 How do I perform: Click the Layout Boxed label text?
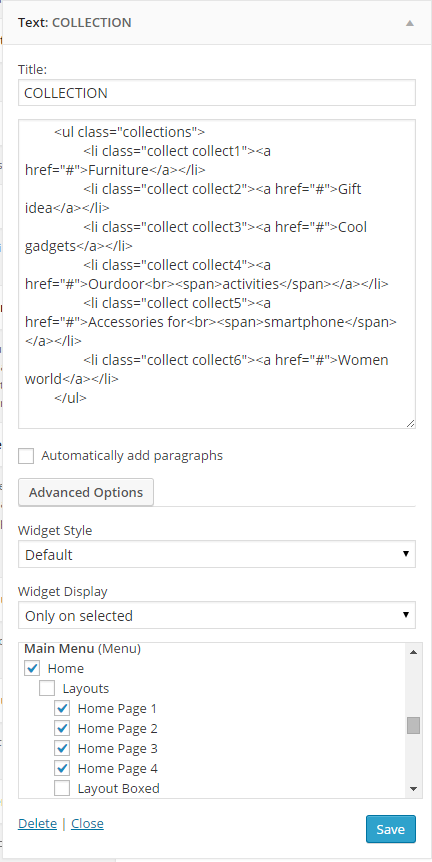(x=119, y=788)
